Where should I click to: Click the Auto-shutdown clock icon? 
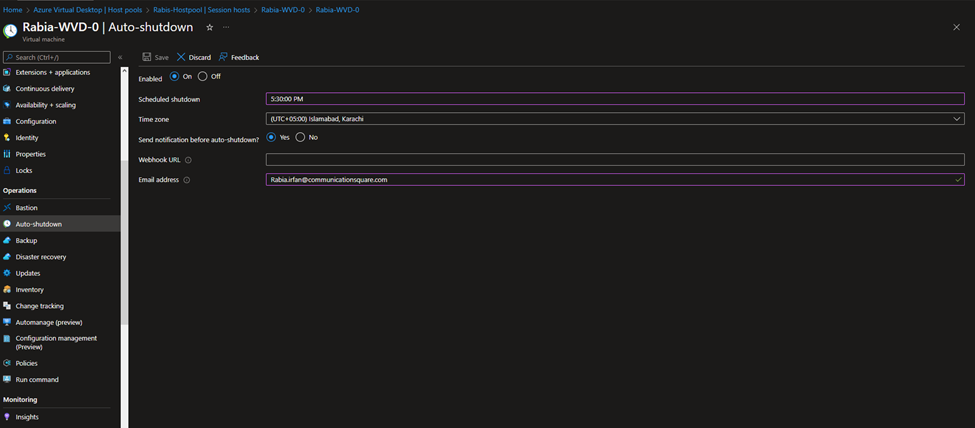point(7,223)
